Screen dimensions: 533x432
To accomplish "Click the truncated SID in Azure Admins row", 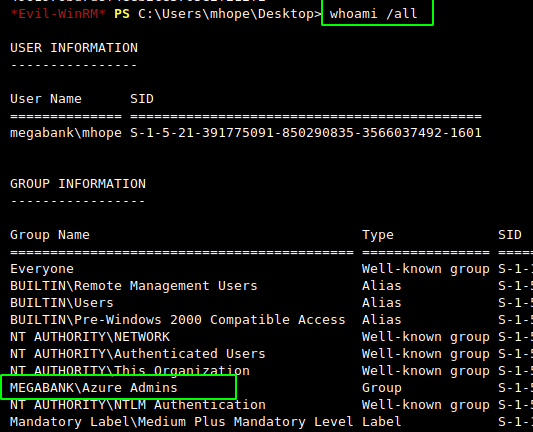I will (x=515, y=388).
